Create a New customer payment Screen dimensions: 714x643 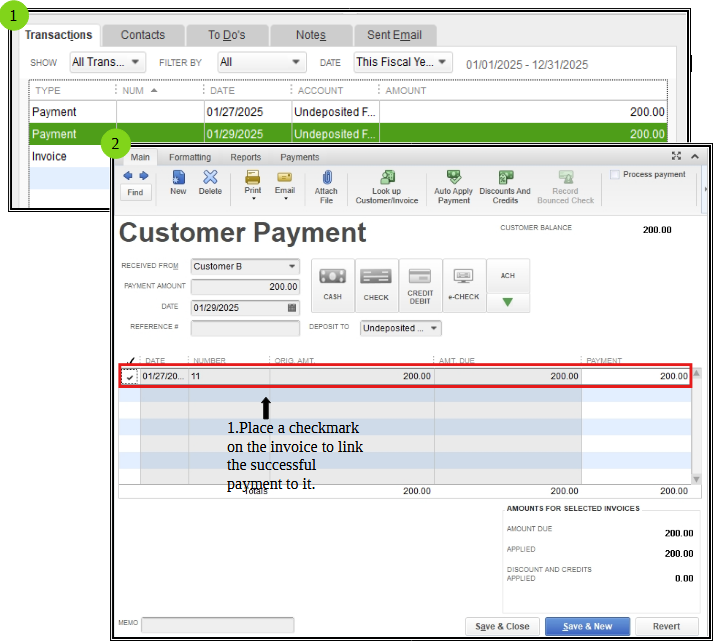(178, 183)
